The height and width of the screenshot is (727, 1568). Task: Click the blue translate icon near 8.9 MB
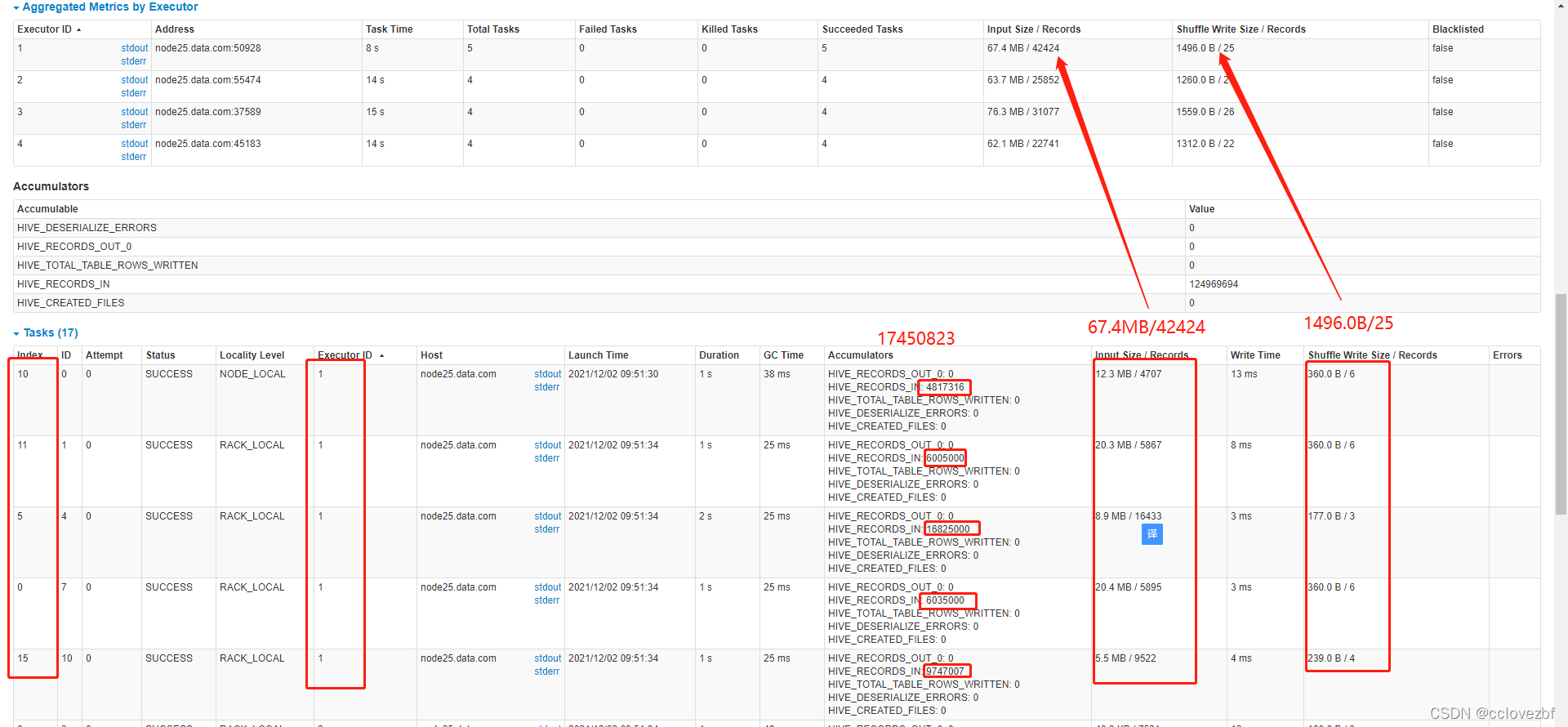[1151, 533]
